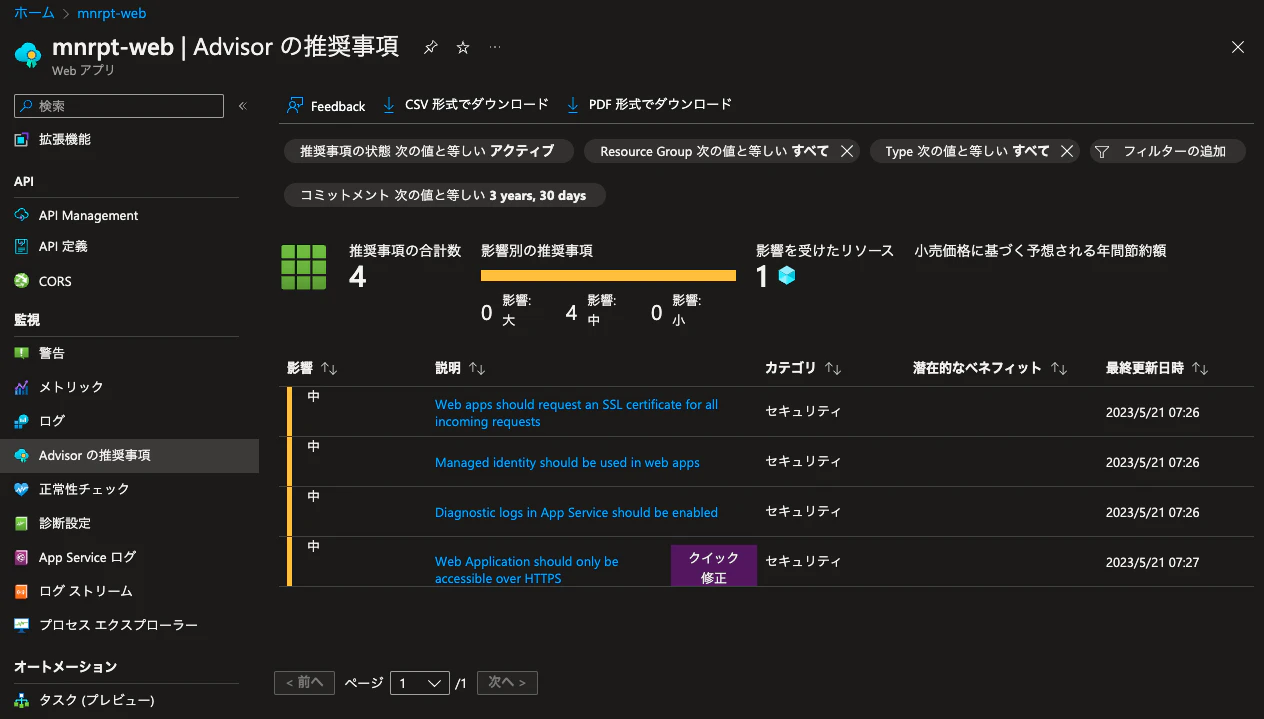This screenshot has width=1264, height=719.
Task: Open 推奨事項の状態 アクティブ filter
Action: pyautogui.click(x=428, y=151)
